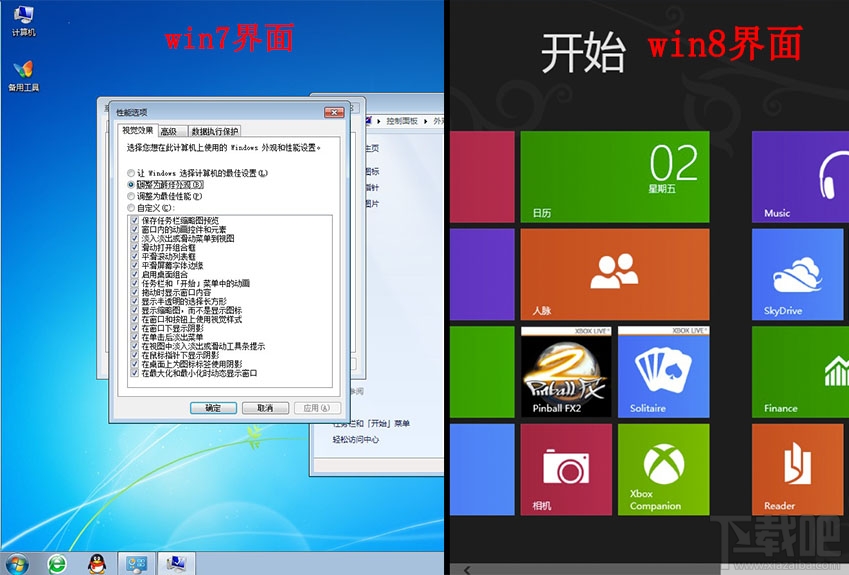Open the 计算机 desktop icon
This screenshot has width=849, height=575.
[x=24, y=21]
